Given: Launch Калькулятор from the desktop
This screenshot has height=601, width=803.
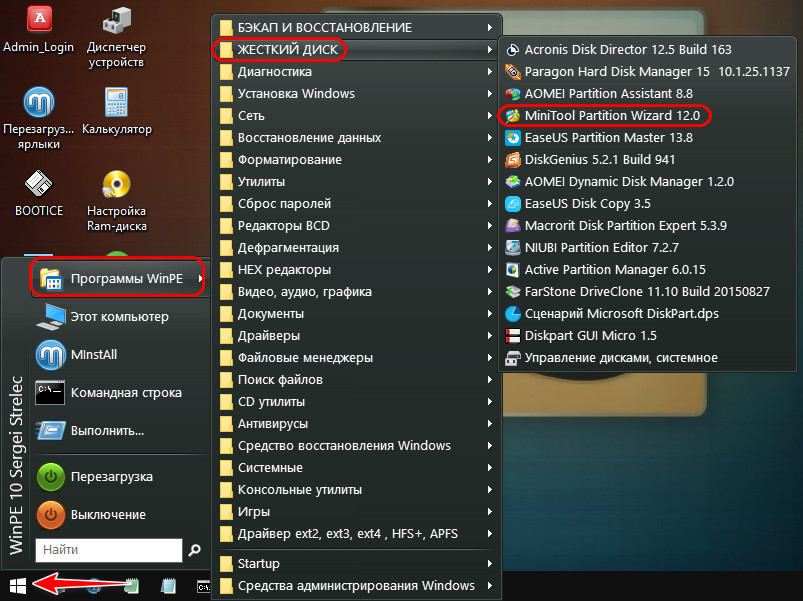Looking at the screenshot, I should point(116,111).
